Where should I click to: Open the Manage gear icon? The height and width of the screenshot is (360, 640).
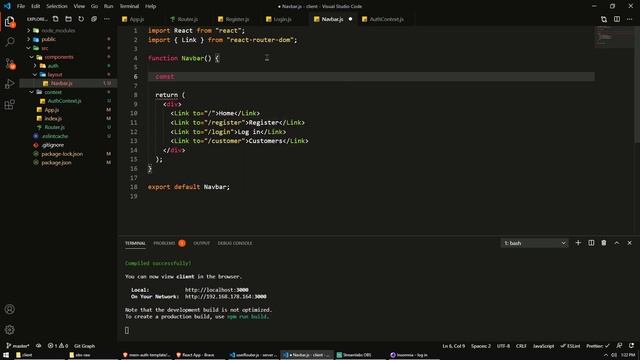point(10,329)
